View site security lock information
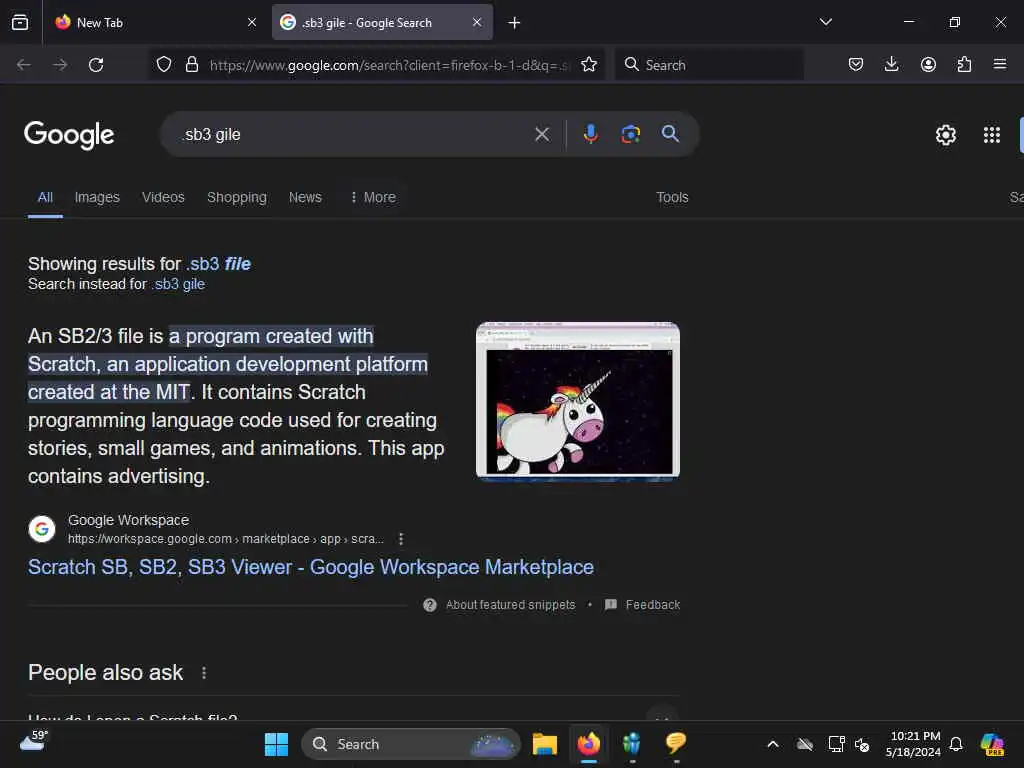Screen dimensions: 1024x768 tap(192, 64)
